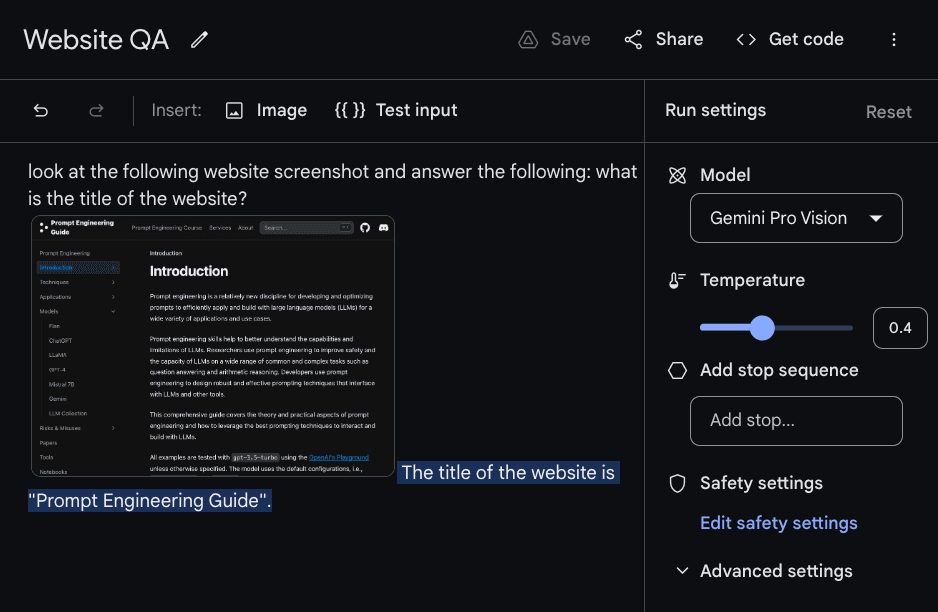Click the Insert label in toolbar
938x612 pixels.
[x=176, y=110]
